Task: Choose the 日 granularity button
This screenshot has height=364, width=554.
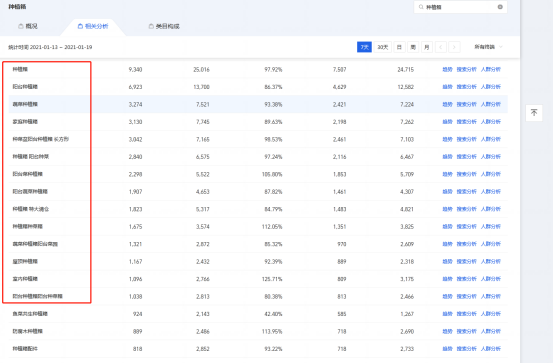Action: pyautogui.click(x=399, y=47)
